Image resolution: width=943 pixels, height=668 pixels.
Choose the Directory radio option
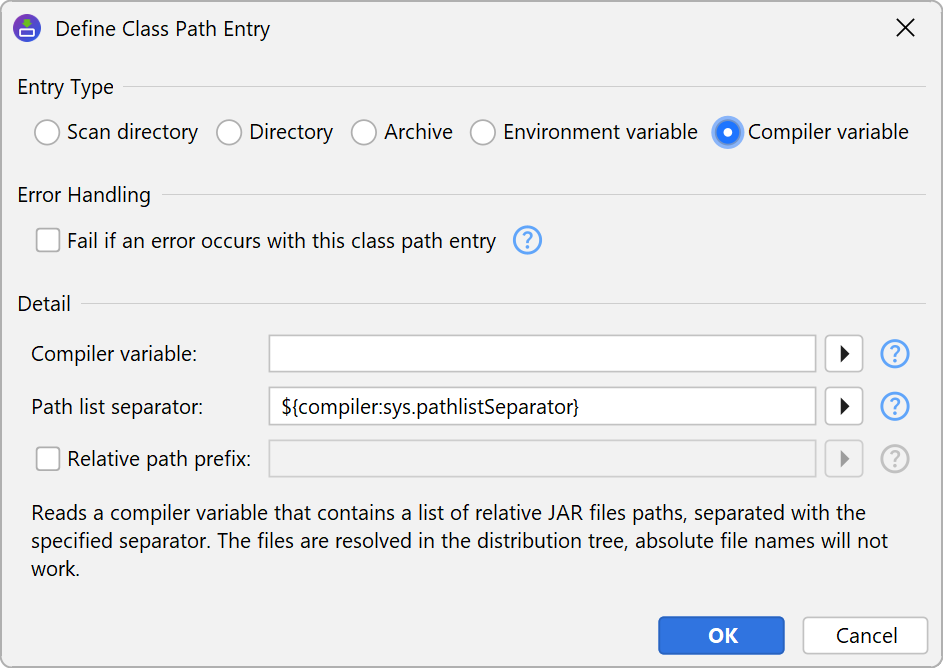229,132
